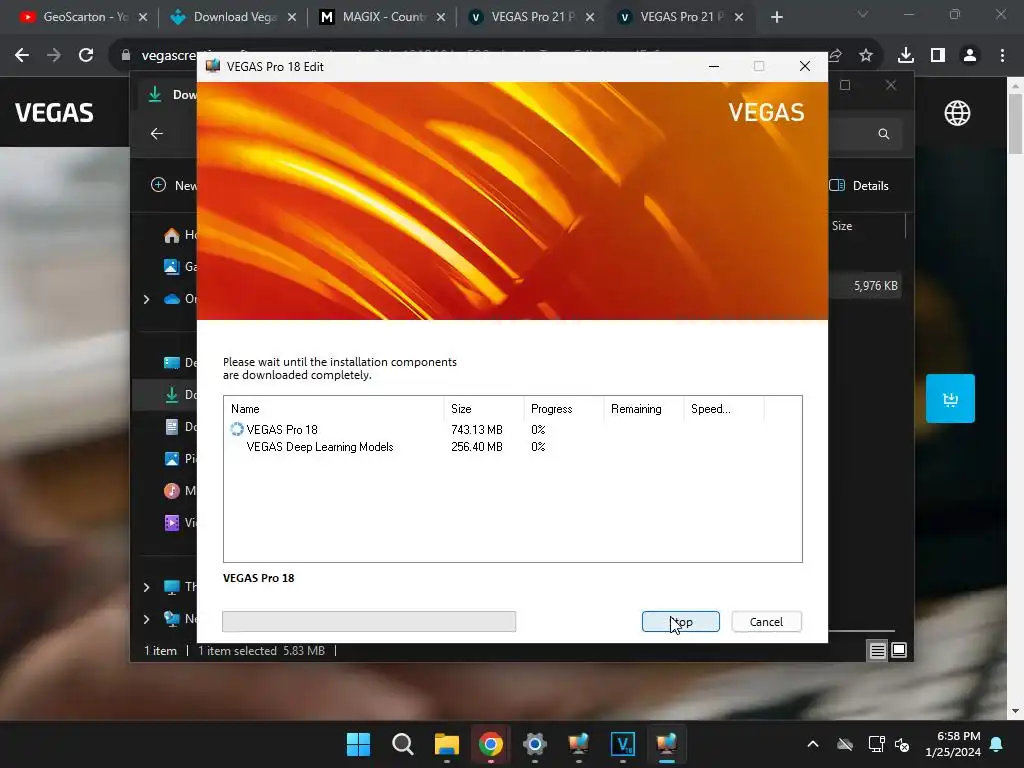Open Gallery in File Explorer sidebar

point(180,266)
